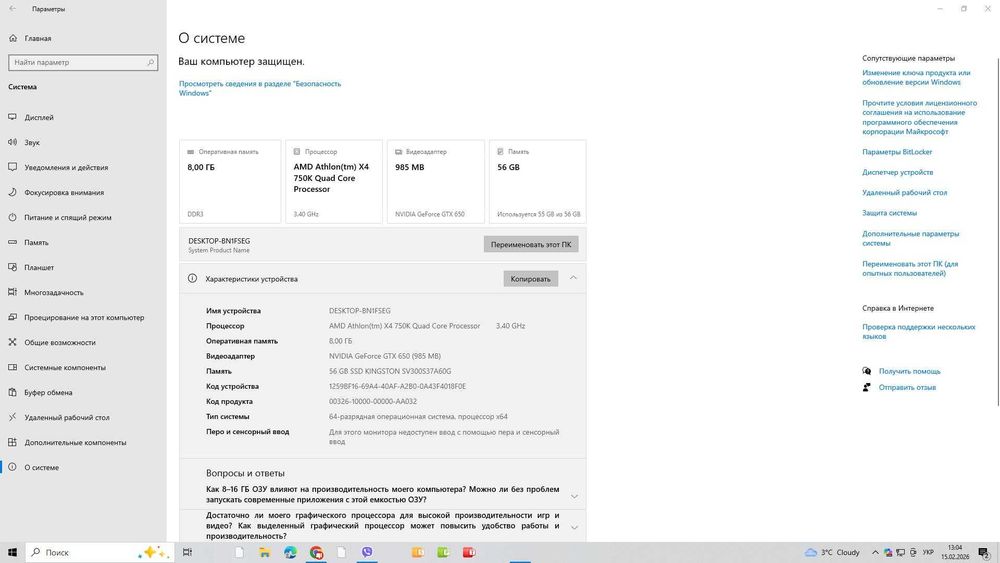
Task: Click the 56 GB SSD KINGSTON value
Action: pyautogui.click(x=390, y=371)
